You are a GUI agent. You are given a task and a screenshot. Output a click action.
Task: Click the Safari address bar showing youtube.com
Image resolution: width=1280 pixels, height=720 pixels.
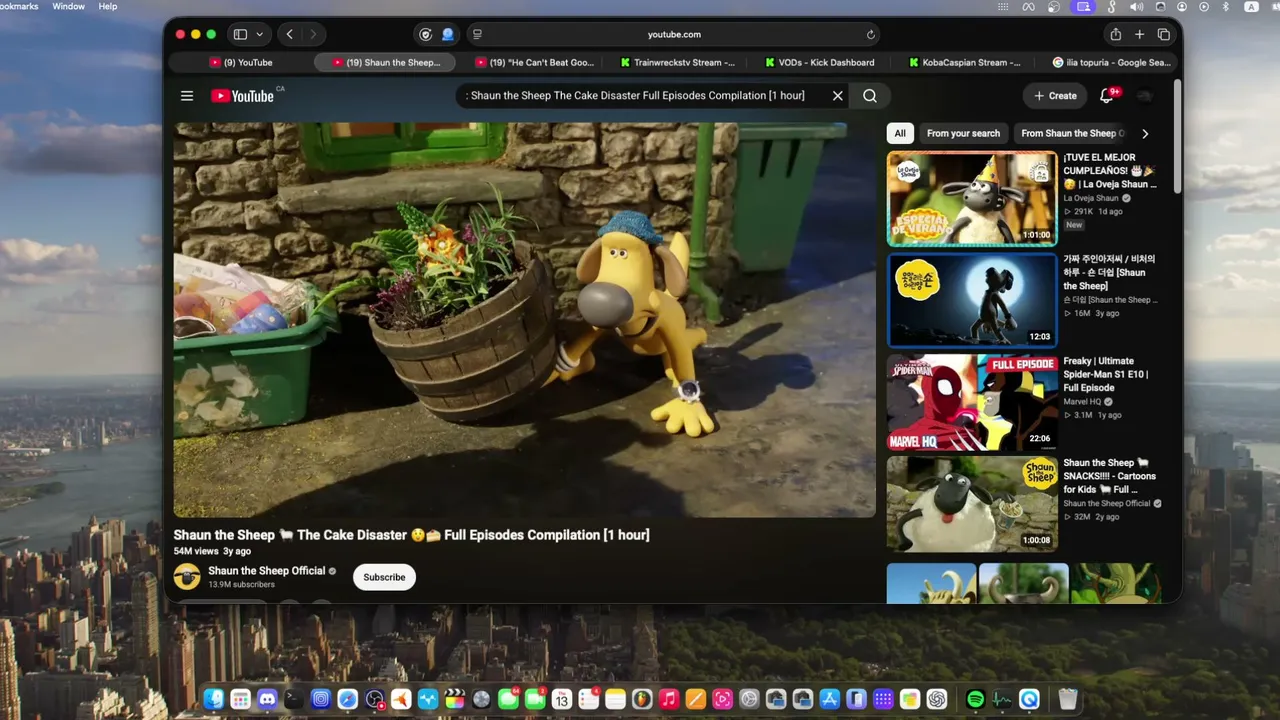click(x=674, y=34)
